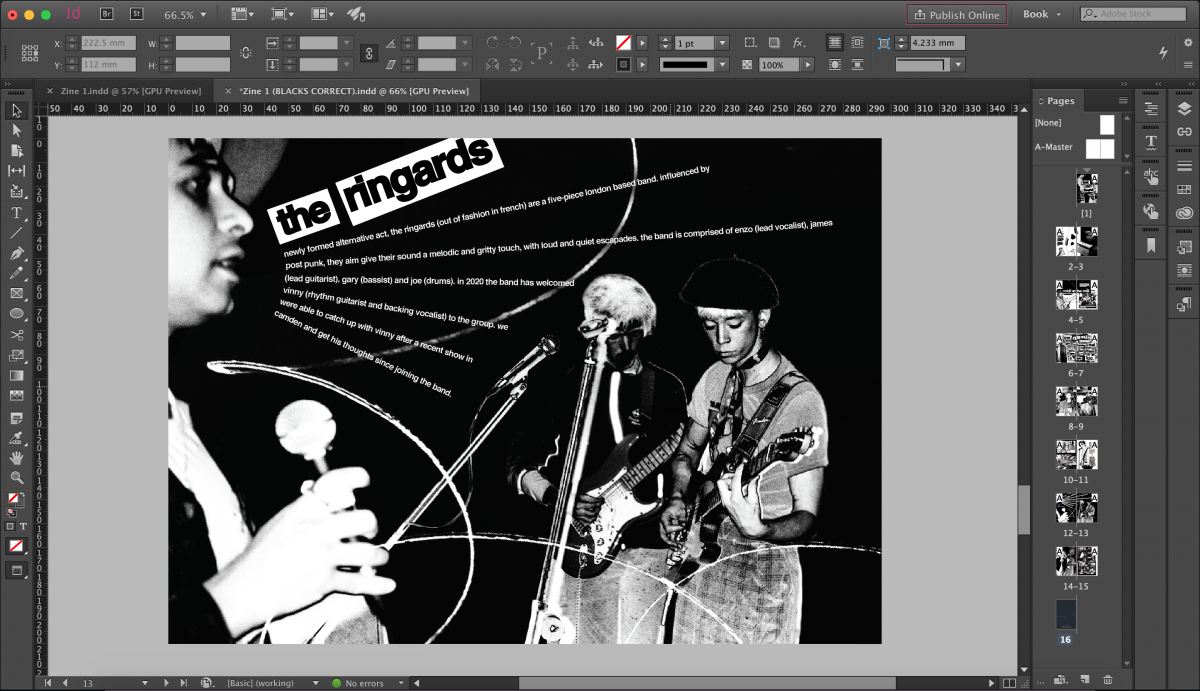Click the Quick Apply lightning icon
Screen dimensions: 1200x691
tap(1163, 52)
